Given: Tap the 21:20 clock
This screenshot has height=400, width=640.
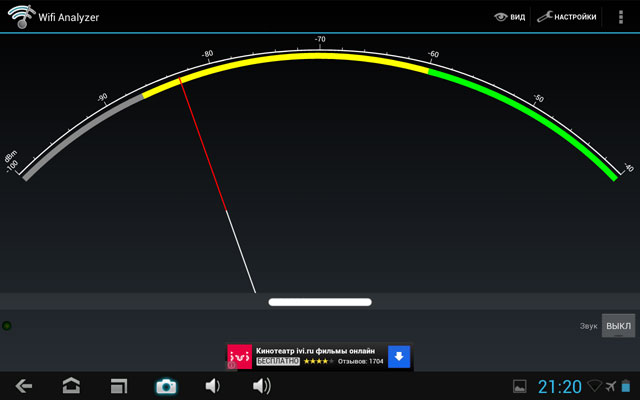Looking at the screenshot, I should pos(560,386).
